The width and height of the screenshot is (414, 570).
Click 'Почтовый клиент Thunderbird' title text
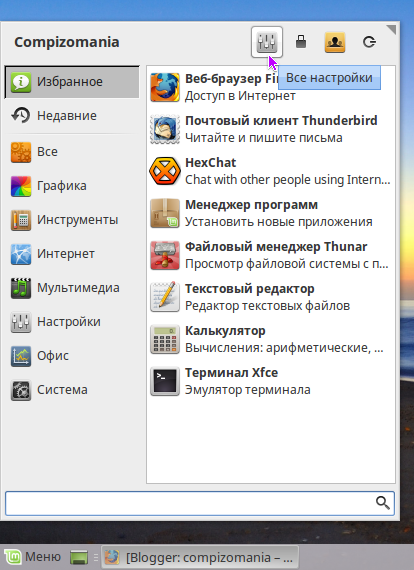click(x=281, y=121)
